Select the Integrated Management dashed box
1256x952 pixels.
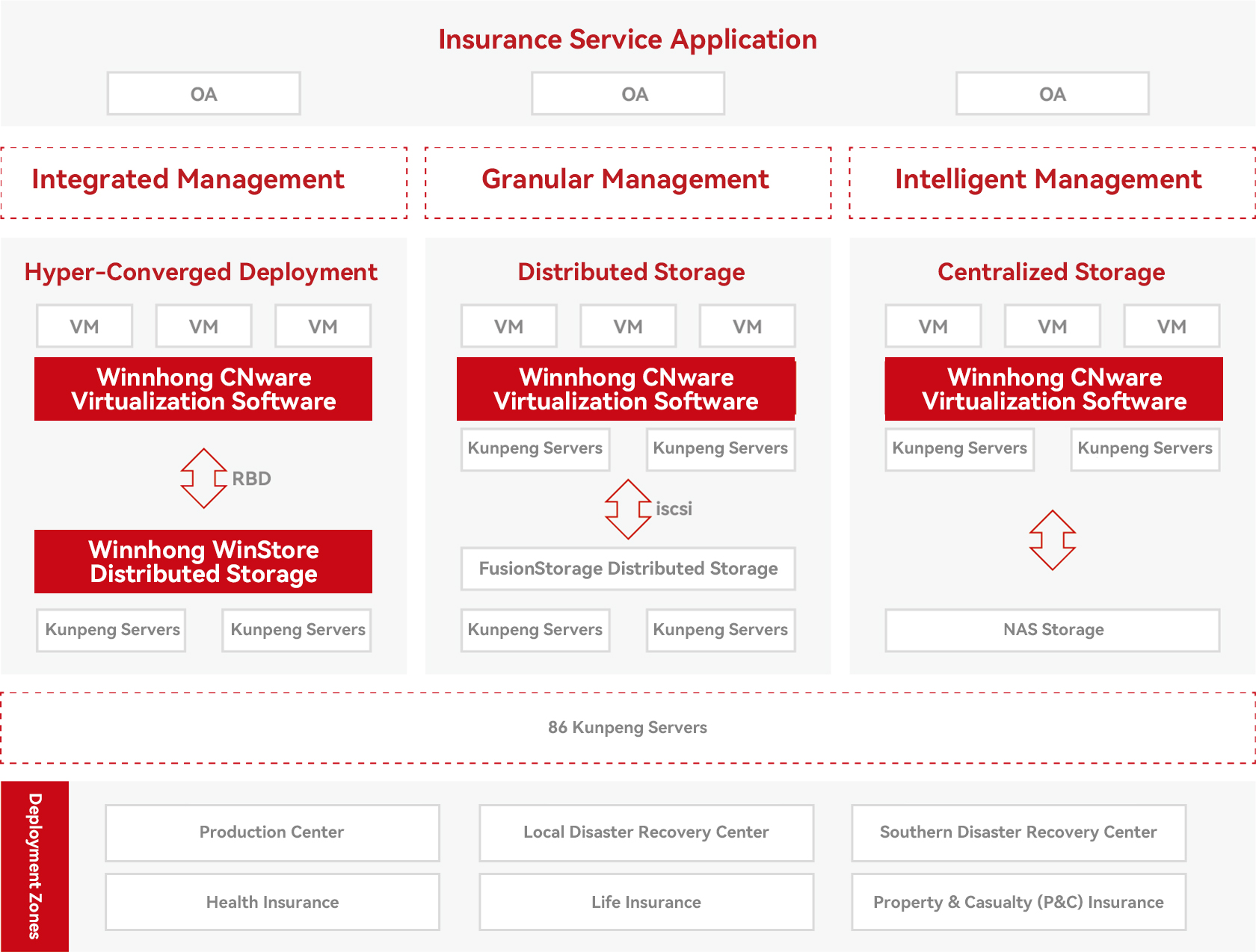[203, 182]
